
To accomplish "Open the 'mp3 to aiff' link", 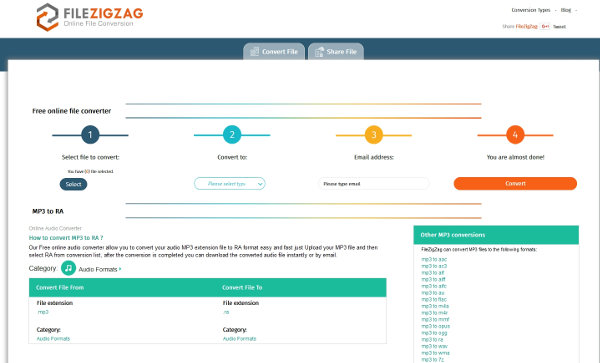I will point(433,279).
